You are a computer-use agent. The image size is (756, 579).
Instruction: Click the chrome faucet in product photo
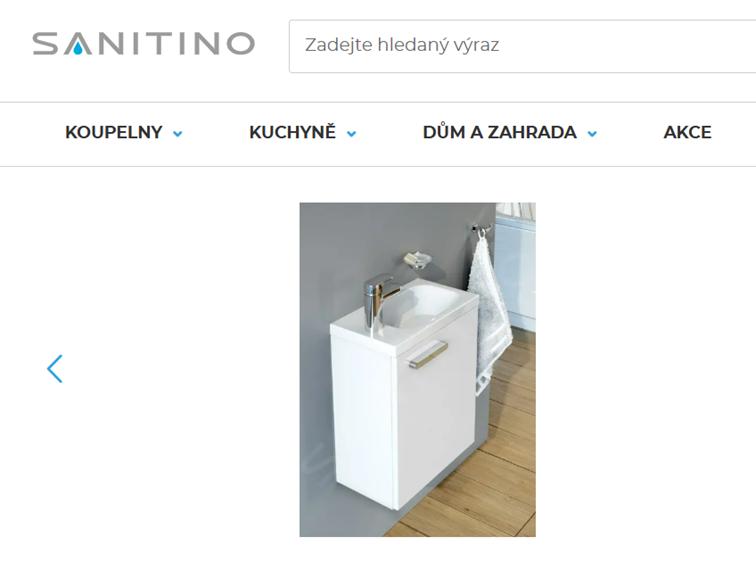tap(378, 298)
